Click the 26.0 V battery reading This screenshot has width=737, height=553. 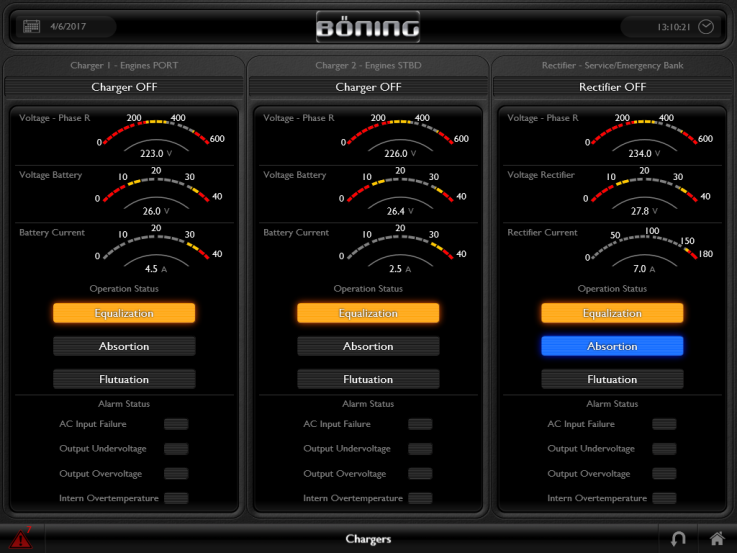click(x=156, y=211)
